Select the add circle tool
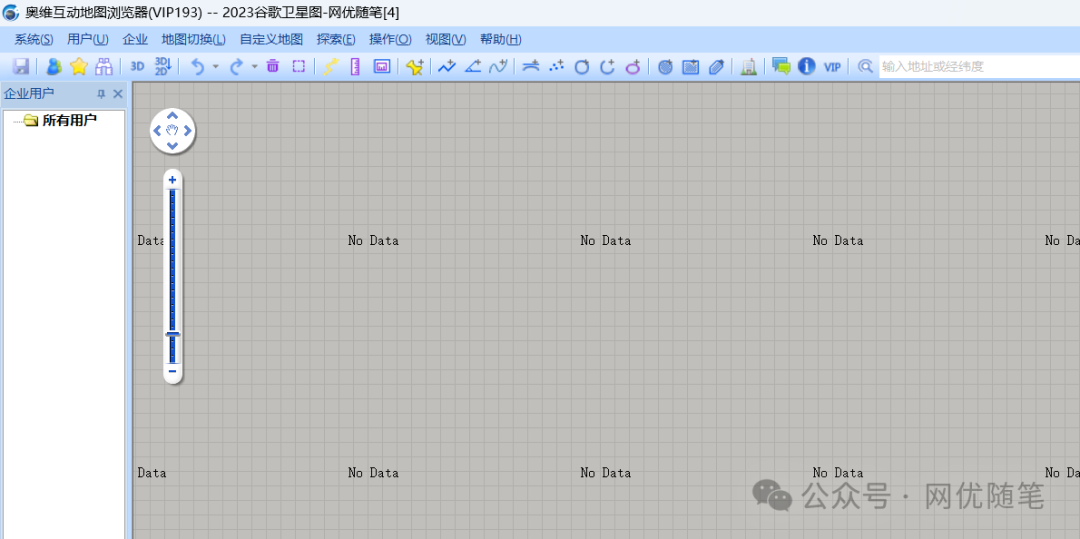 [582, 66]
